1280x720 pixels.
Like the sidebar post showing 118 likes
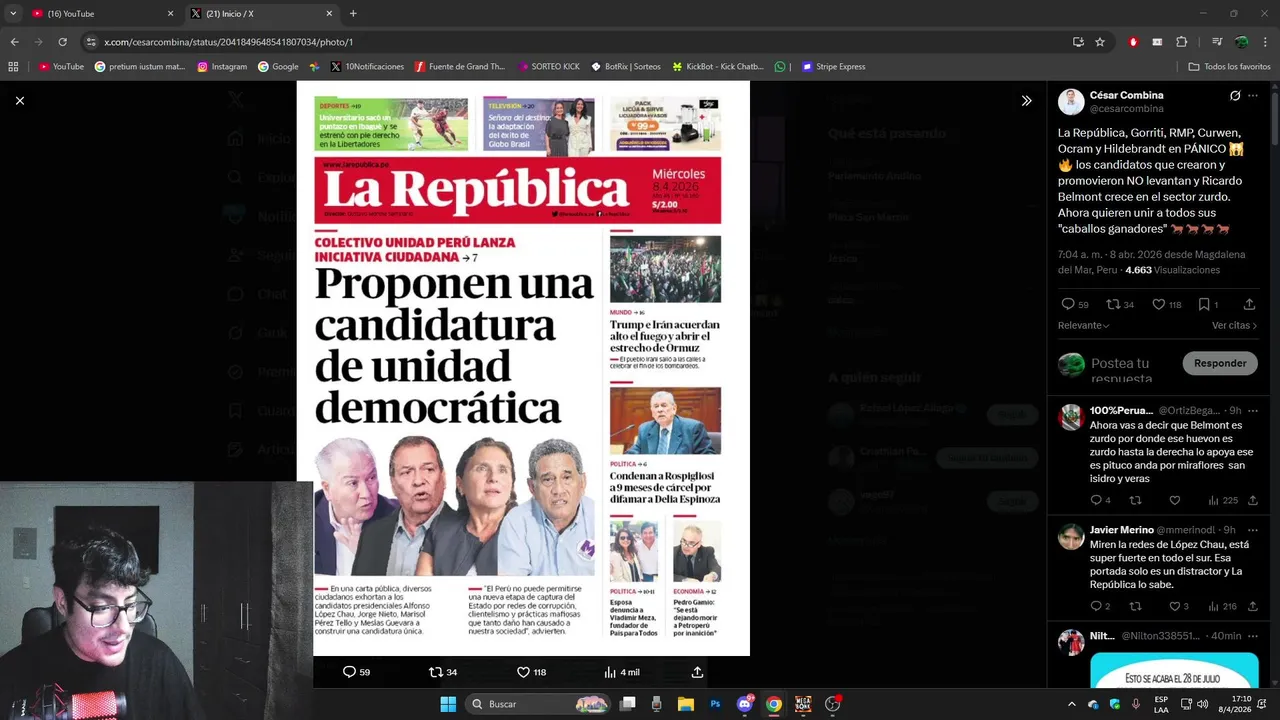coord(1159,304)
